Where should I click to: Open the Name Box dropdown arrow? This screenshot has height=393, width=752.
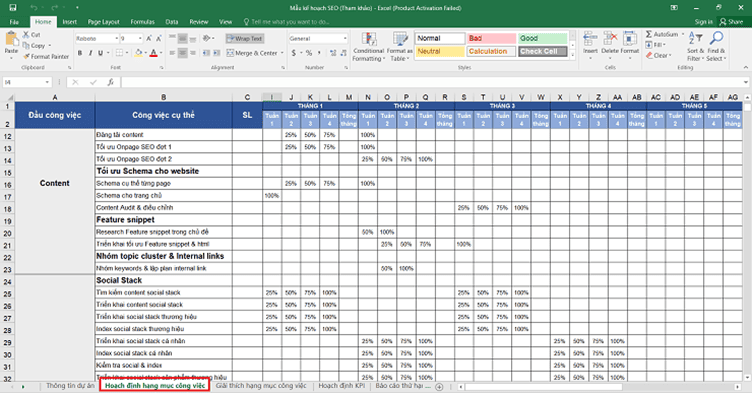[47, 83]
